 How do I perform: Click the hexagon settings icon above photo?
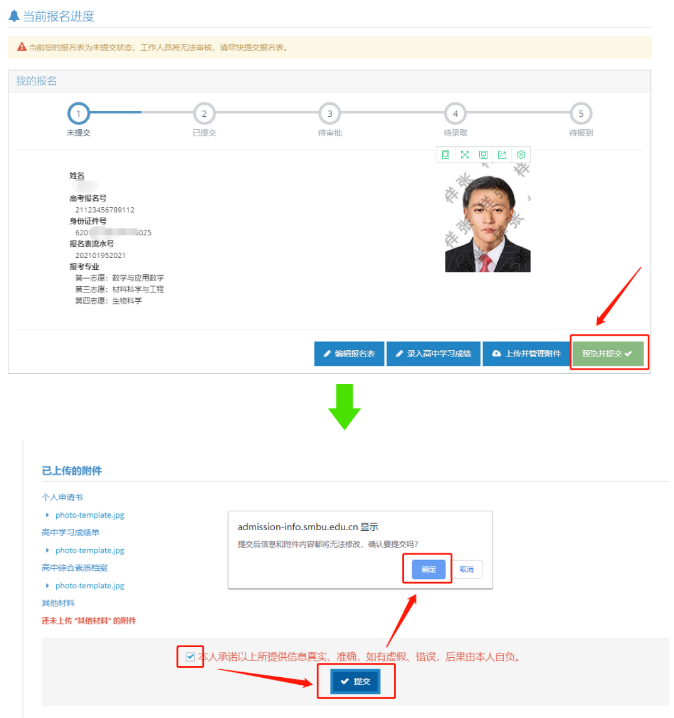[x=521, y=155]
